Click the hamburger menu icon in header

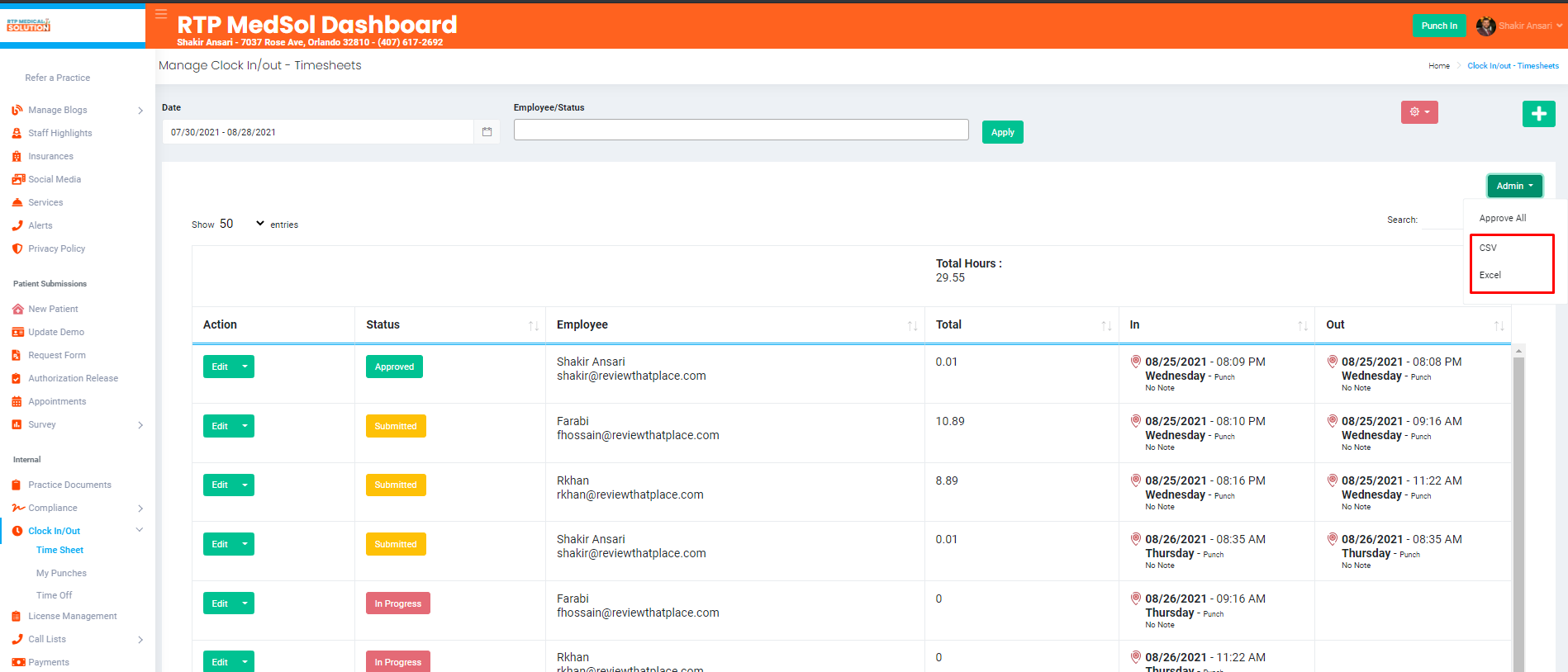pyautogui.click(x=161, y=14)
